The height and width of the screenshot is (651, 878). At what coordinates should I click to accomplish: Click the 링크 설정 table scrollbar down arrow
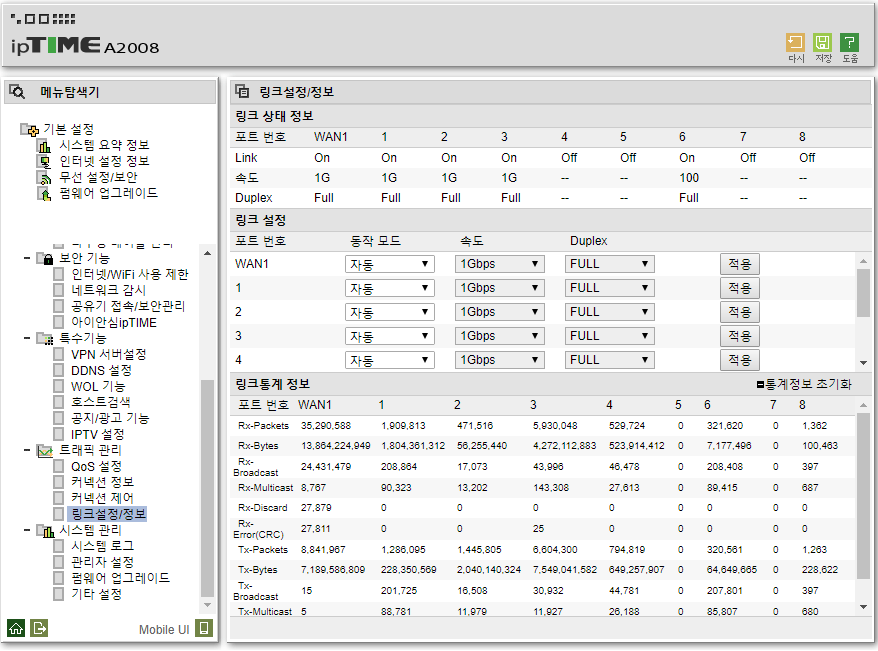point(863,363)
